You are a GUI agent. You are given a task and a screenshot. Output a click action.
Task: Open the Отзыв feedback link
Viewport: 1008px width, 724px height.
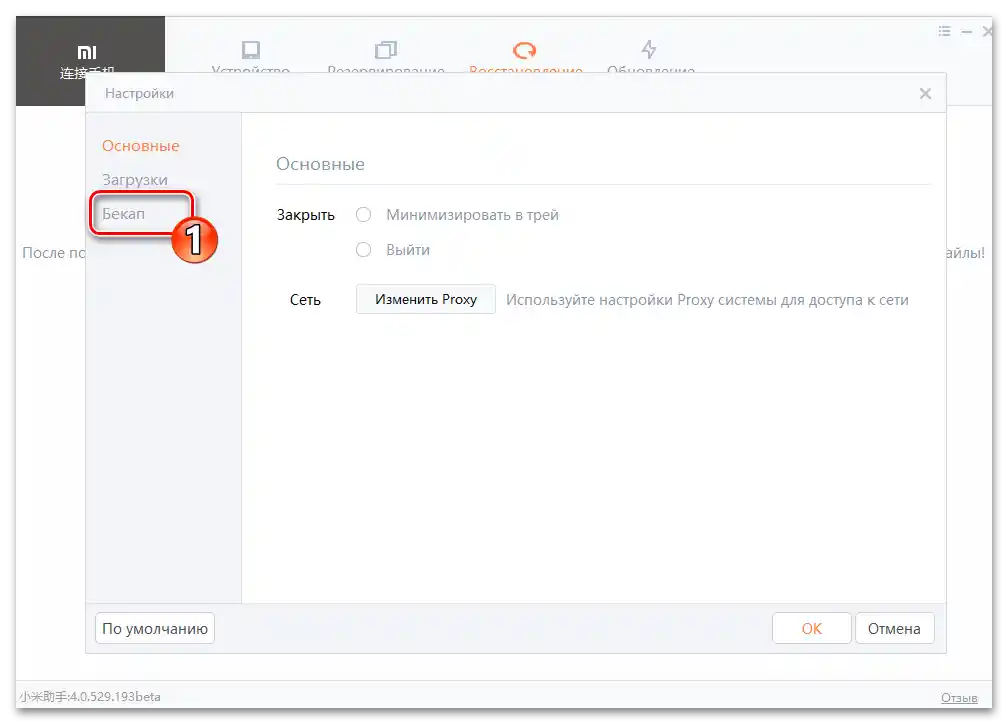click(x=959, y=698)
